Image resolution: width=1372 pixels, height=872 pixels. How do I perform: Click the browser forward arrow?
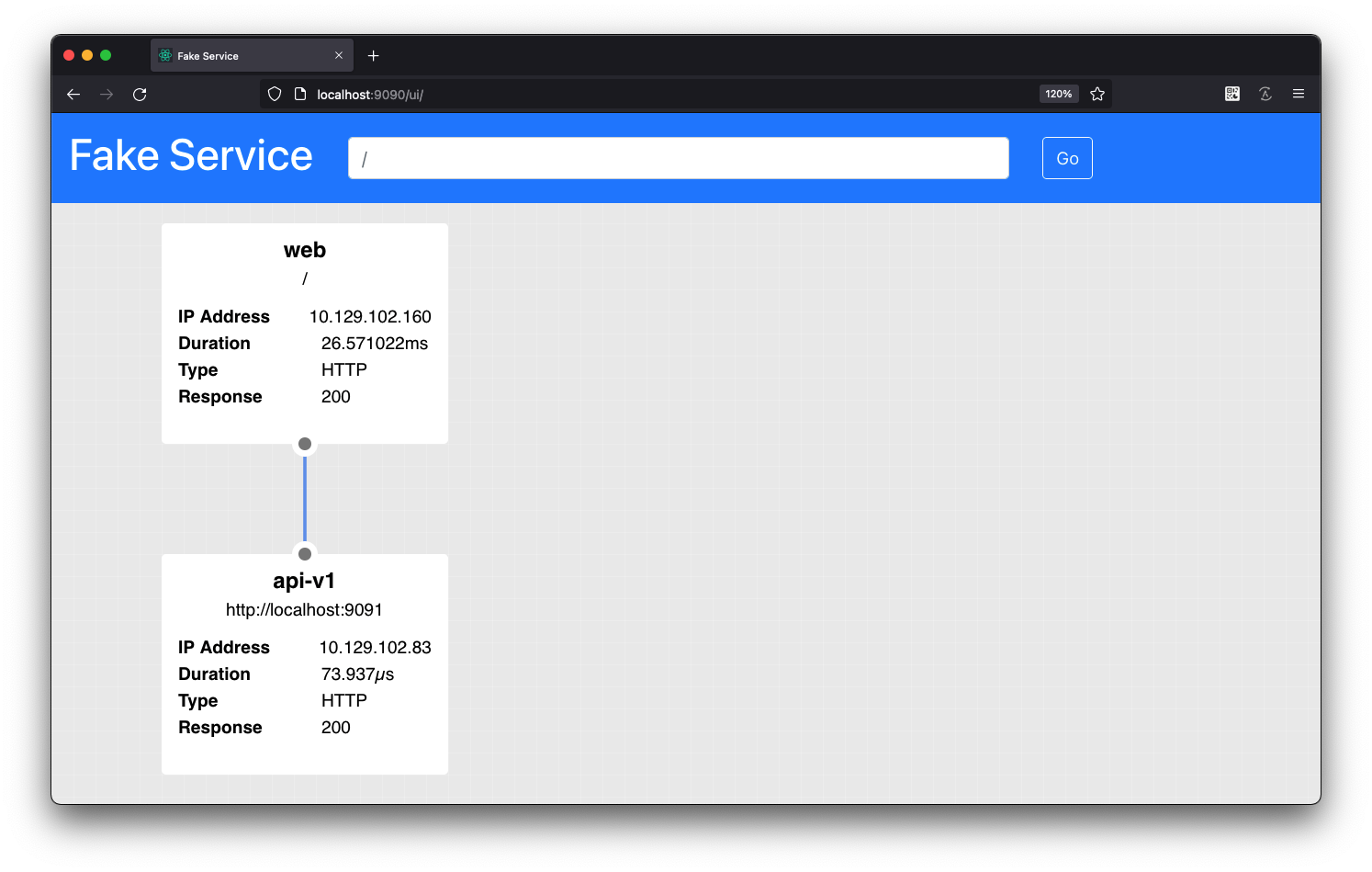[107, 95]
